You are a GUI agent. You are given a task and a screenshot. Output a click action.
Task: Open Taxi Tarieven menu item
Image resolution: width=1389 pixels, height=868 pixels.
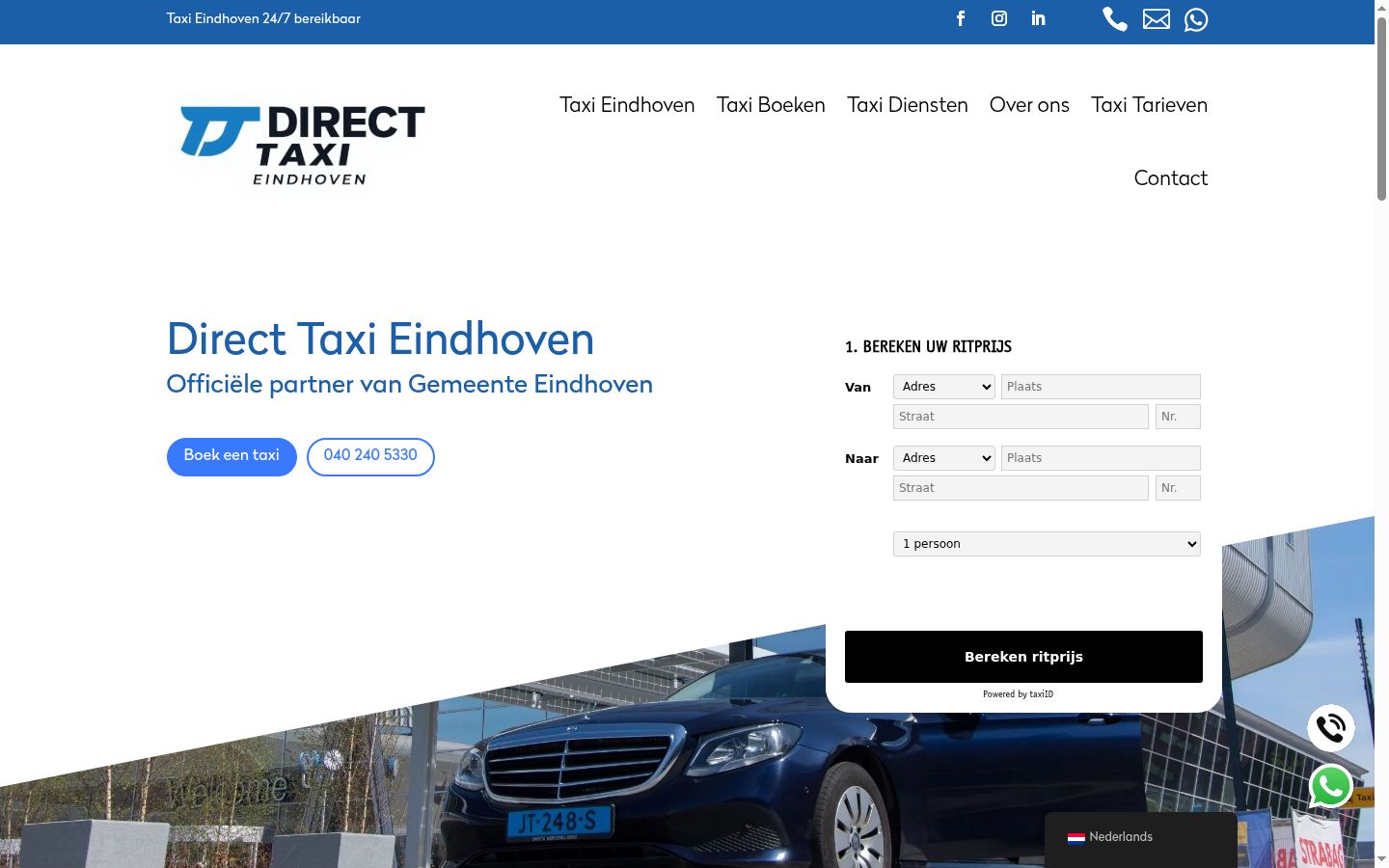(1149, 105)
